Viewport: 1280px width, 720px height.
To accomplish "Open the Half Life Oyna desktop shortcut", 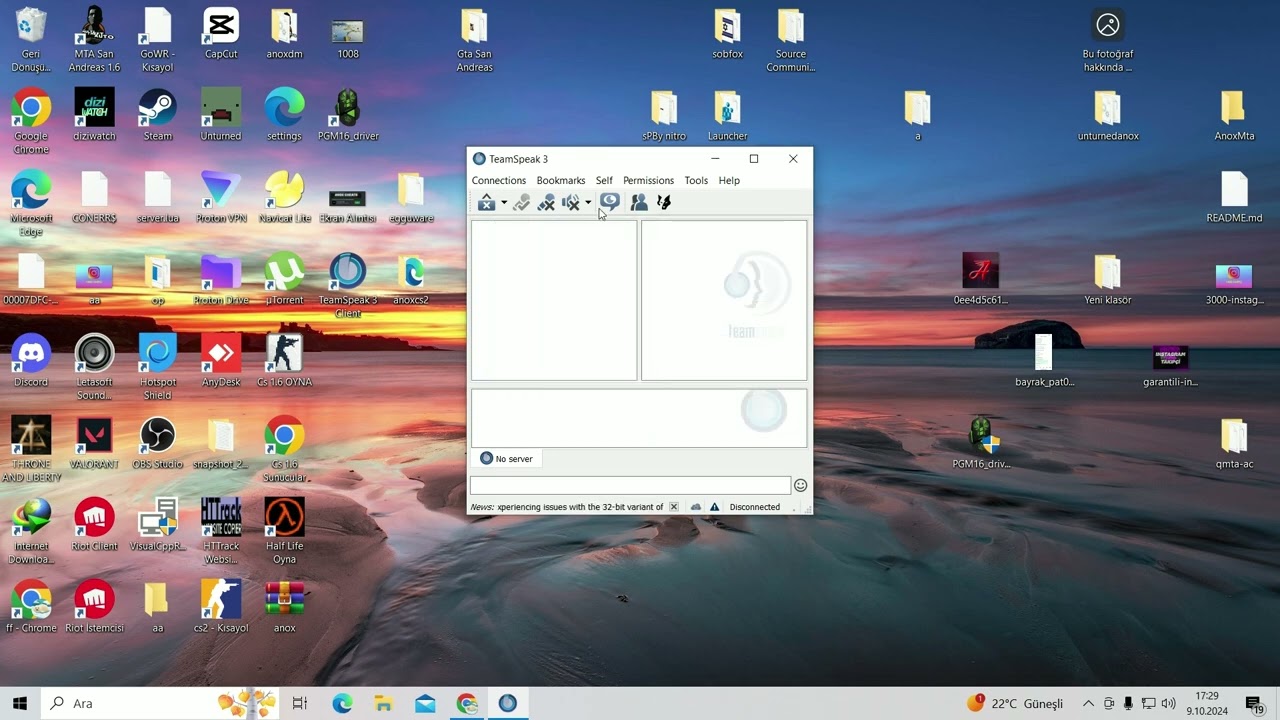I will 284,531.
